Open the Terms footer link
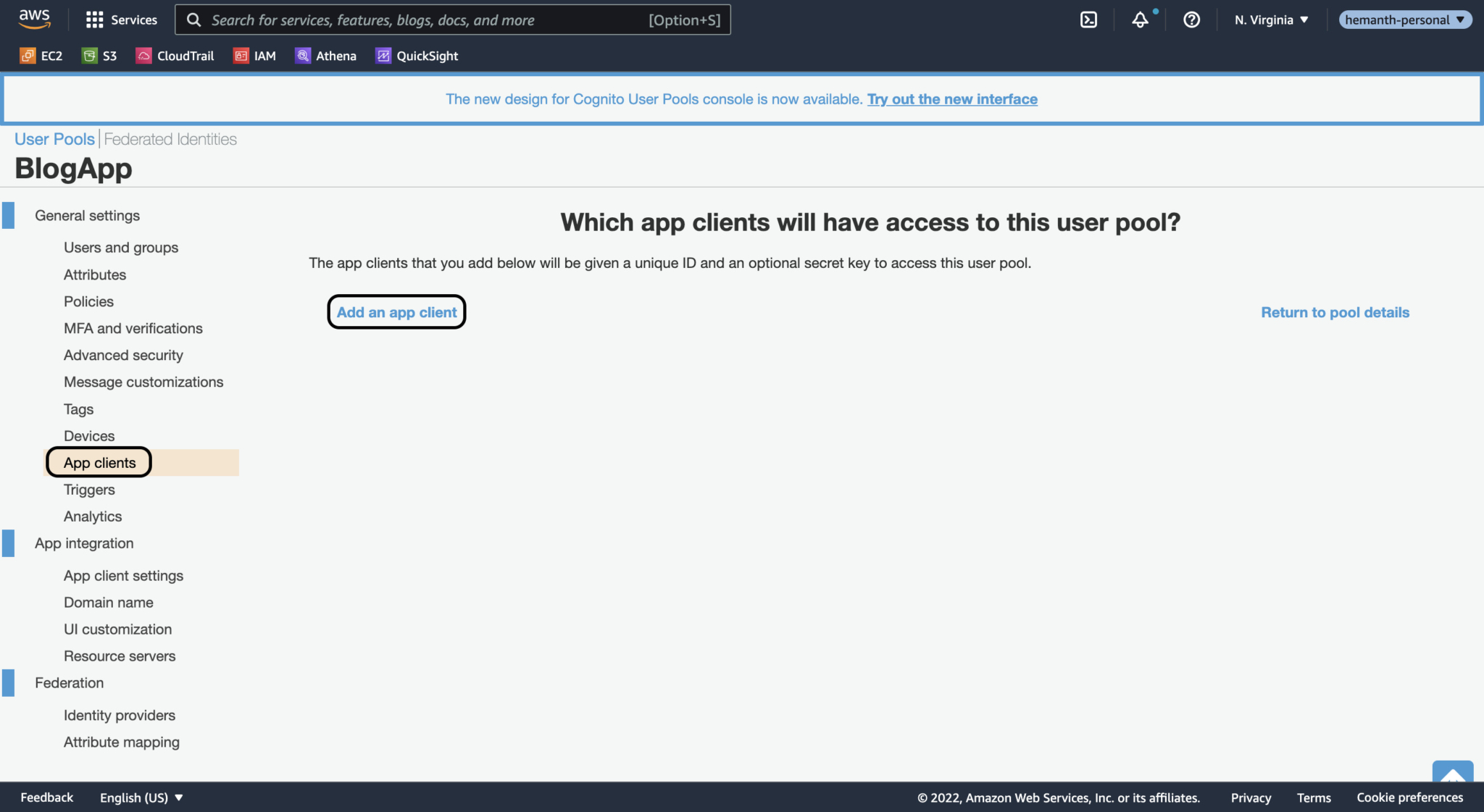The width and height of the screenshot is (1484, 812). 1314,798
